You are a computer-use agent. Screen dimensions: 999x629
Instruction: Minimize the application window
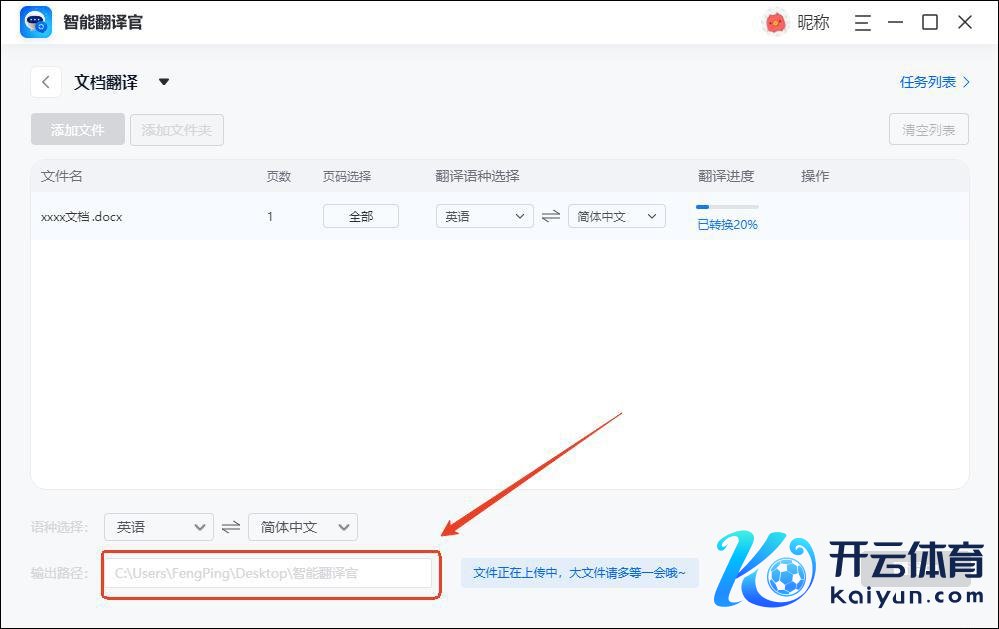pos(896,23)
